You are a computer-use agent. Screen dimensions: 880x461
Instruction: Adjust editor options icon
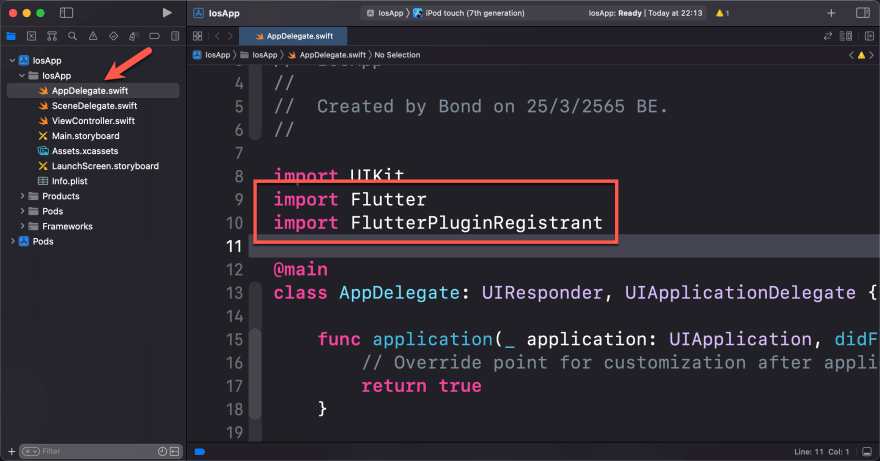846,36
